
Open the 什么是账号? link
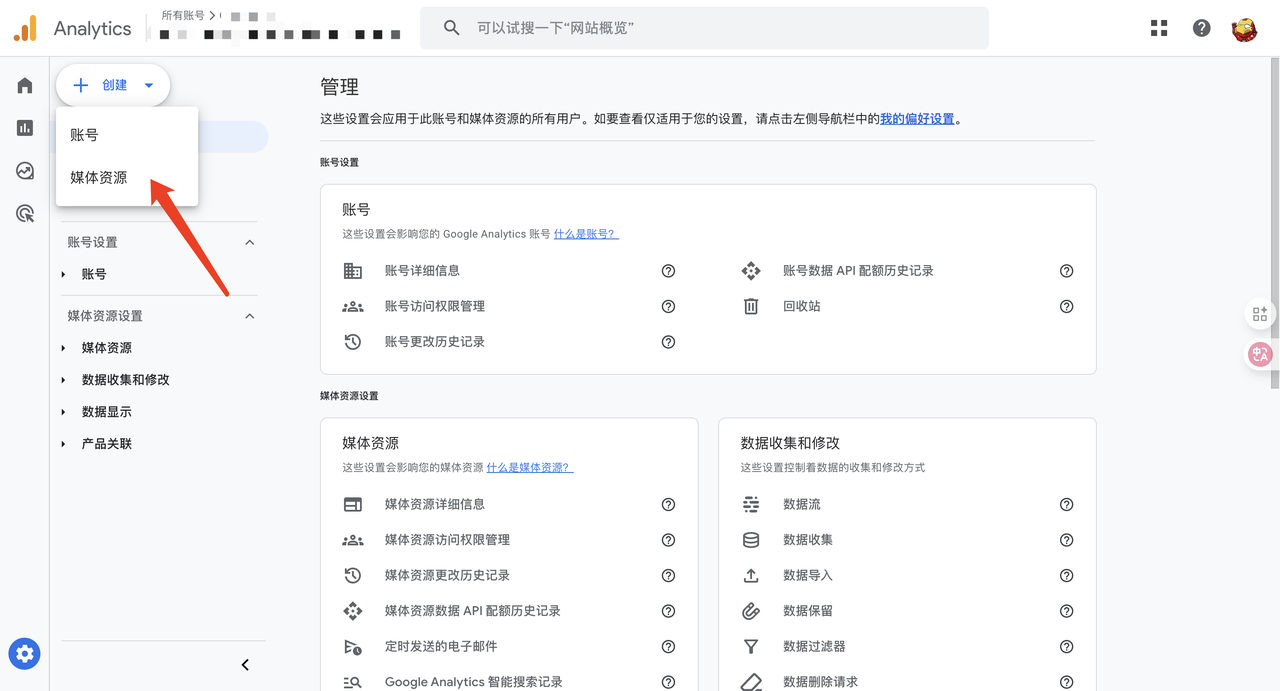click(x=586, y=234)
